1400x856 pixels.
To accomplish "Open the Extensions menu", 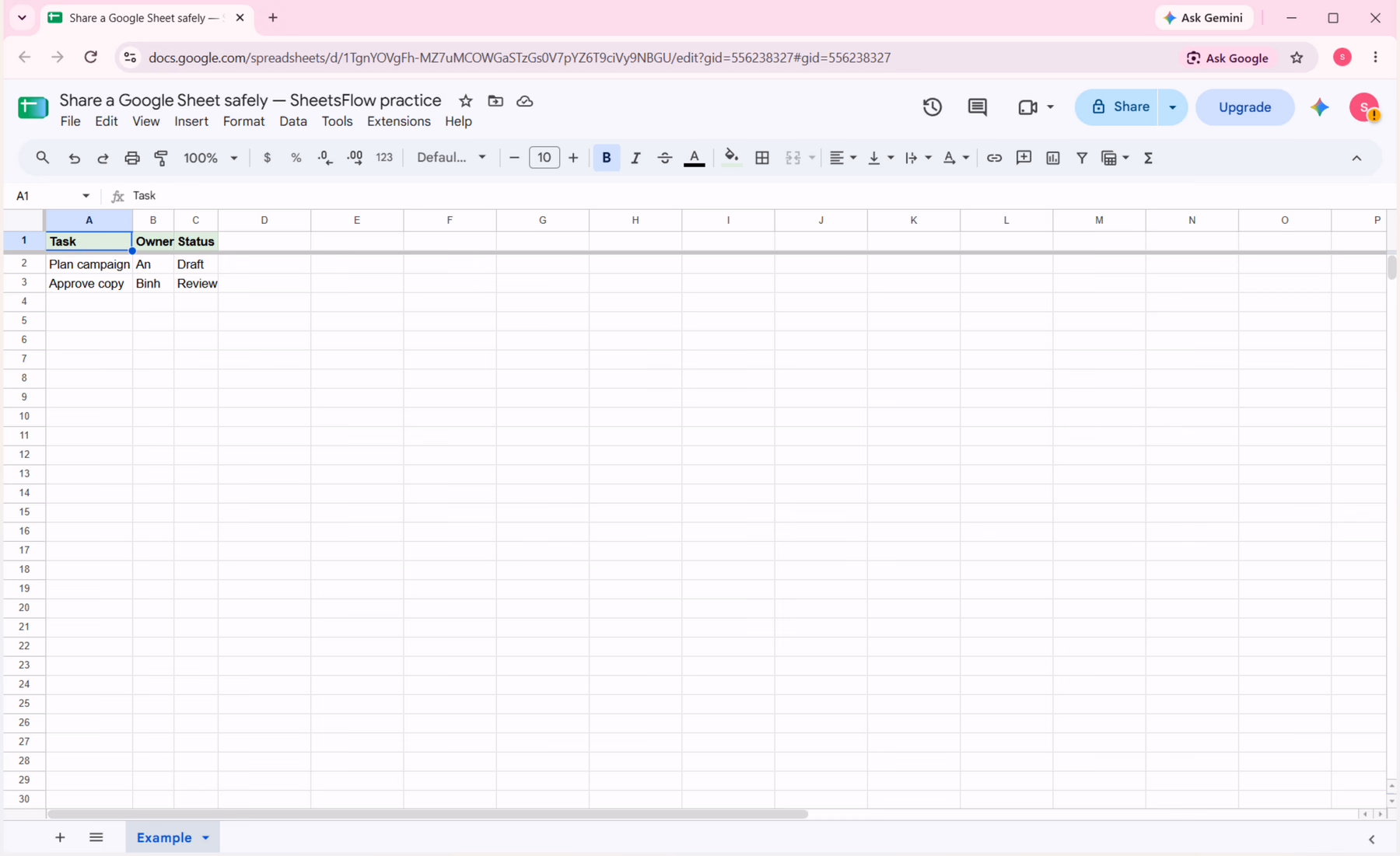I will (x=399, y=121).
